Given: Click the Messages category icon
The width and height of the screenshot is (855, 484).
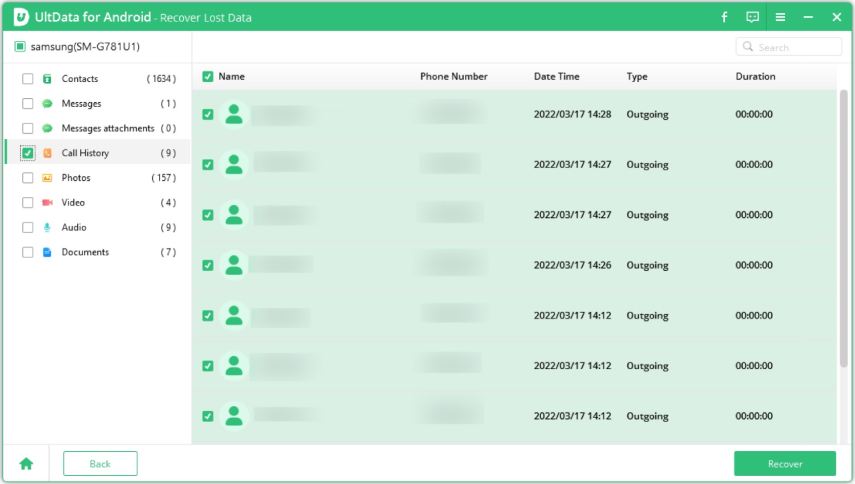Looking at the screenshot, I should (47, 104).
